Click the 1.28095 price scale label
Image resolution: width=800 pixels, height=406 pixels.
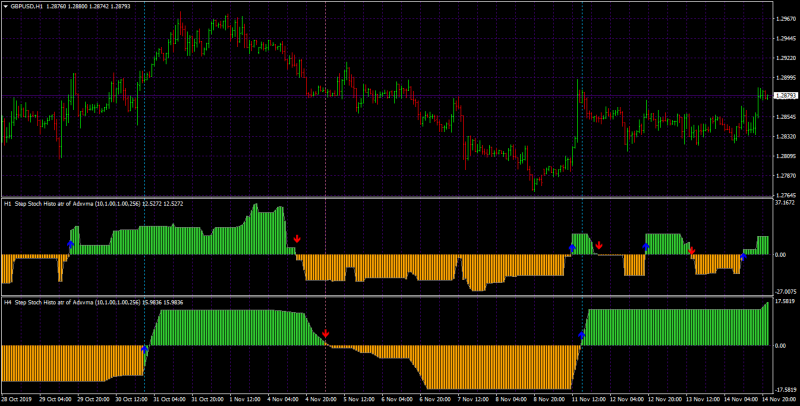coord(786,156)
